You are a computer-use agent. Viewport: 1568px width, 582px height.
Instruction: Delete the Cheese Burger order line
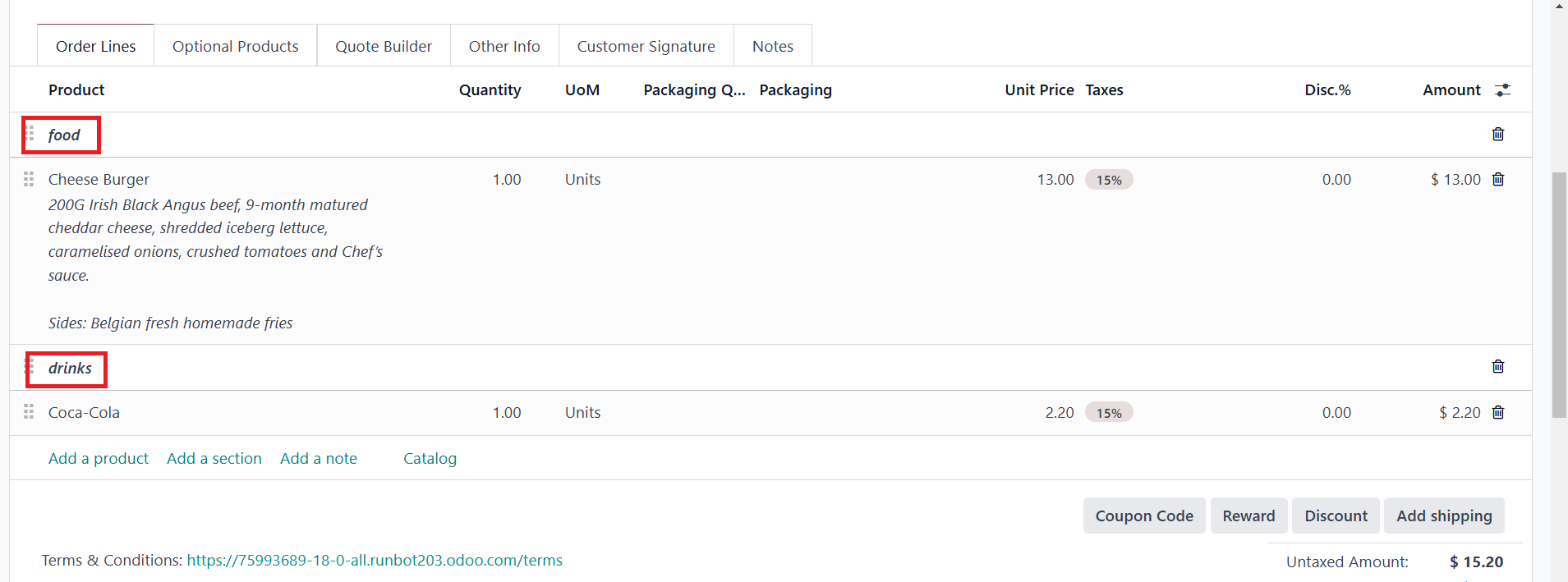tap(1498, 179)
